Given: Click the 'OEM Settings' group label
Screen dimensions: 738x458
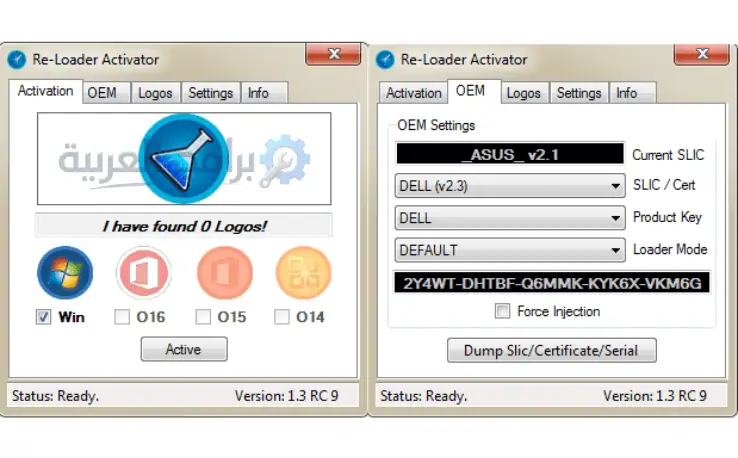Looking at the screenshot, I should click(436, 125).
